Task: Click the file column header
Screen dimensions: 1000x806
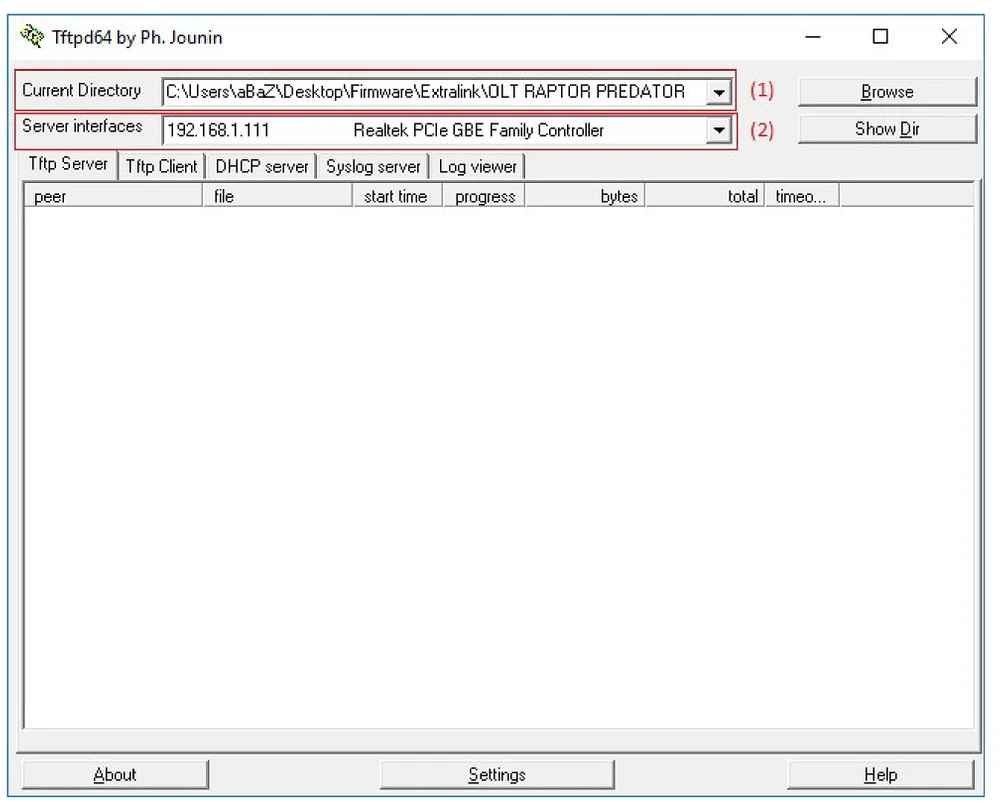Action: coord(277,197)
